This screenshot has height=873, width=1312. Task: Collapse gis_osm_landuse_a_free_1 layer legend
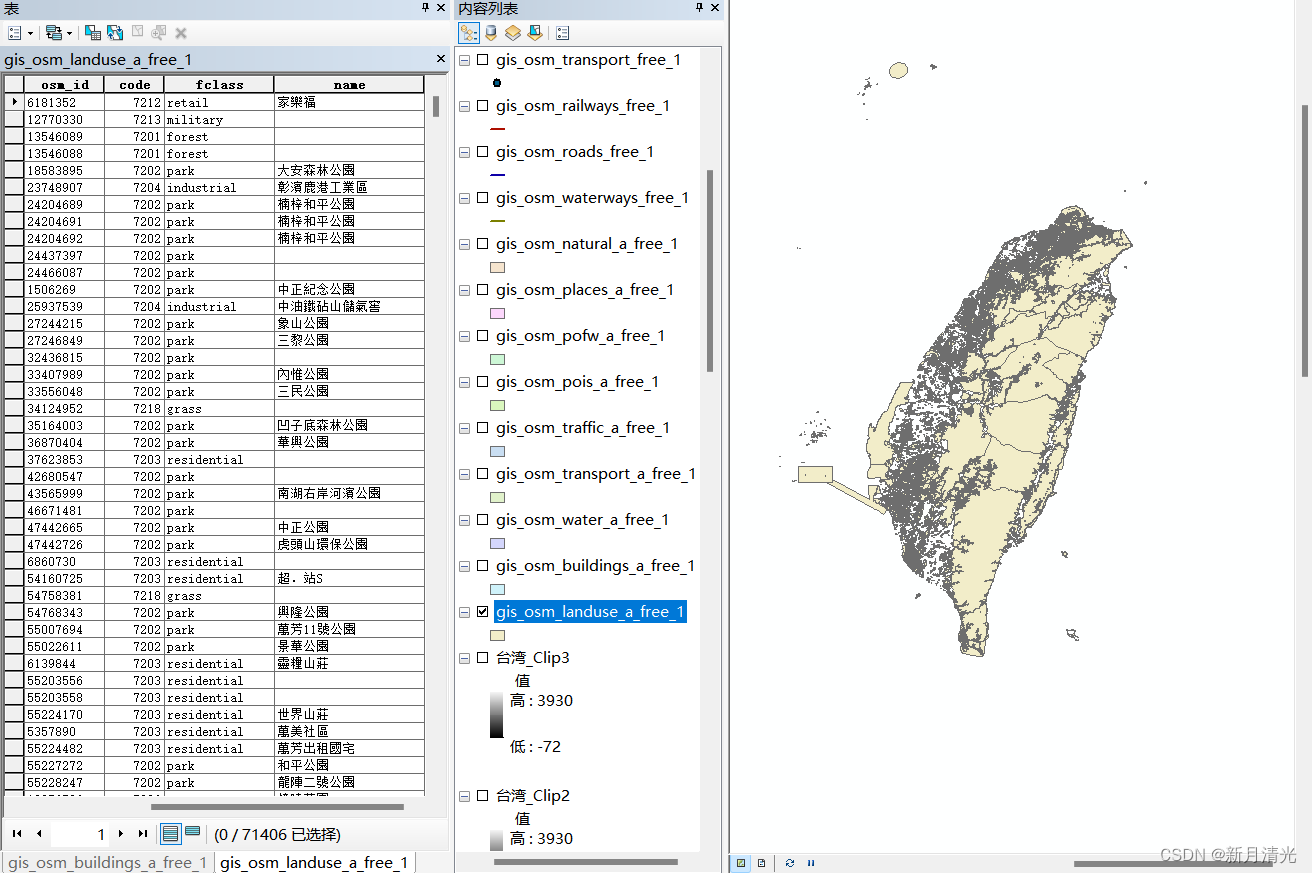pos(464,612)
